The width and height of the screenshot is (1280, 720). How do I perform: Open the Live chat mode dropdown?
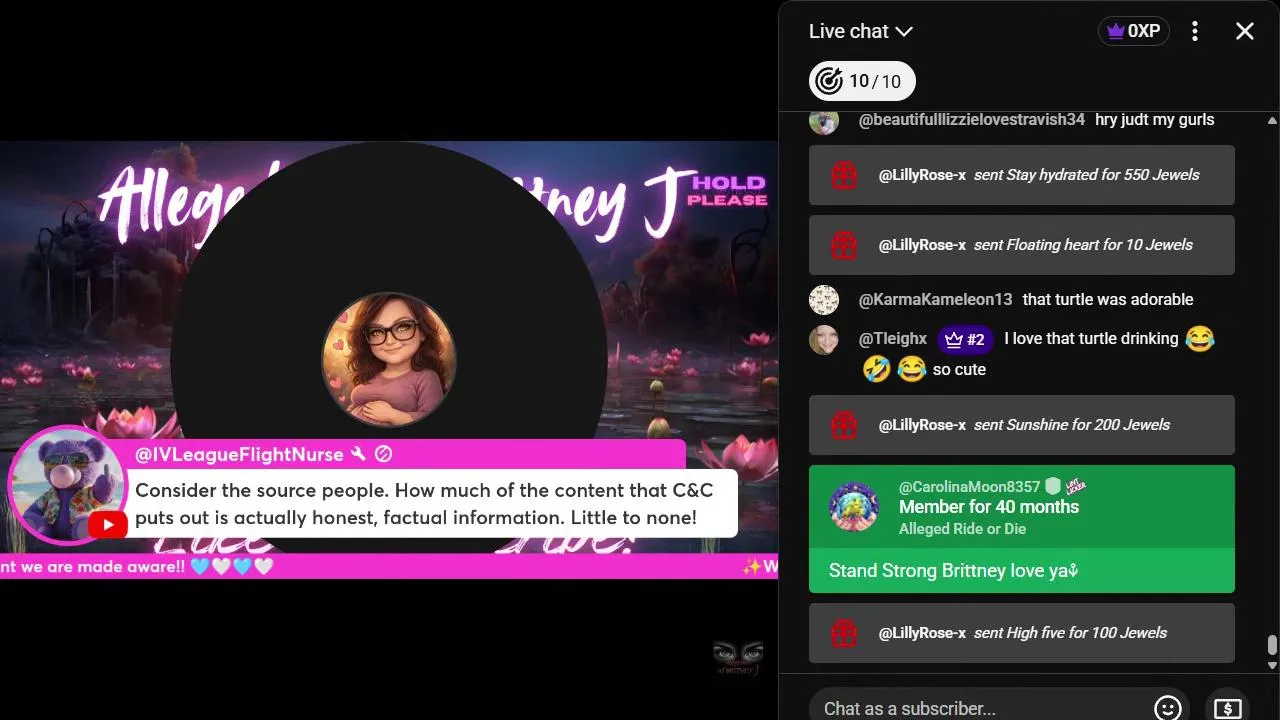tap(861, 31)
